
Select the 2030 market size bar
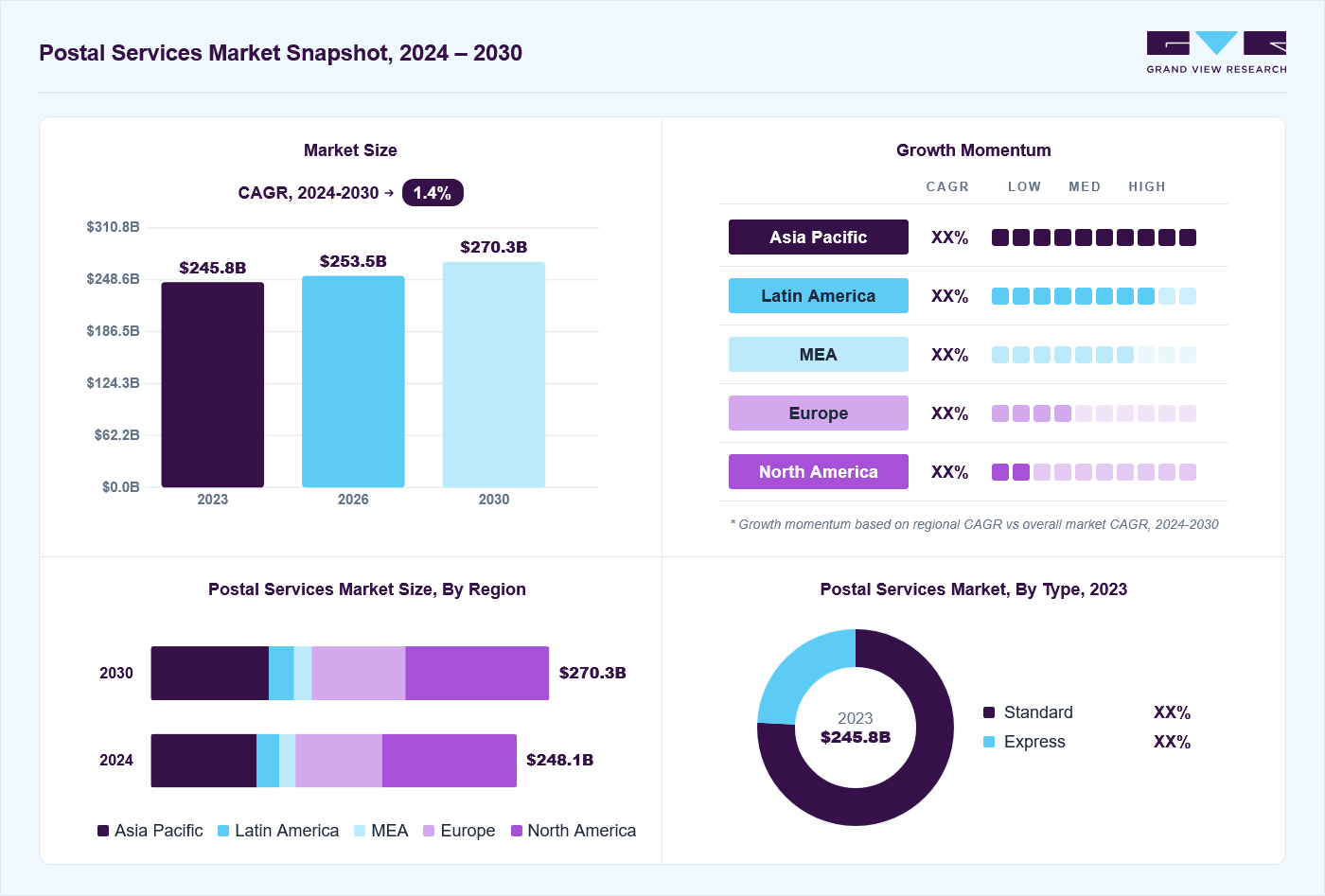coord(494,375)
